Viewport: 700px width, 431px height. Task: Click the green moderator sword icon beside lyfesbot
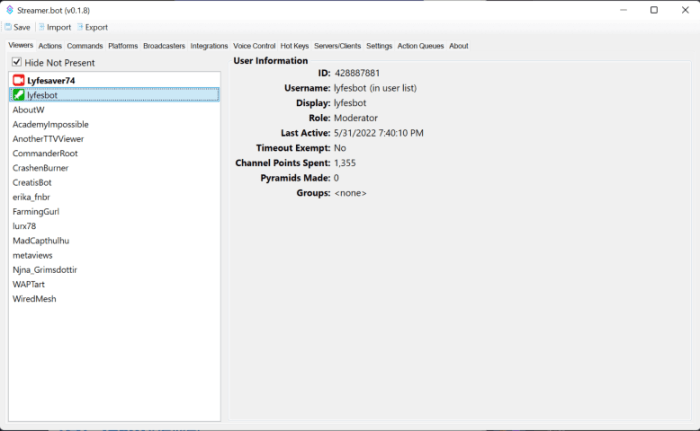click(18, 95)
